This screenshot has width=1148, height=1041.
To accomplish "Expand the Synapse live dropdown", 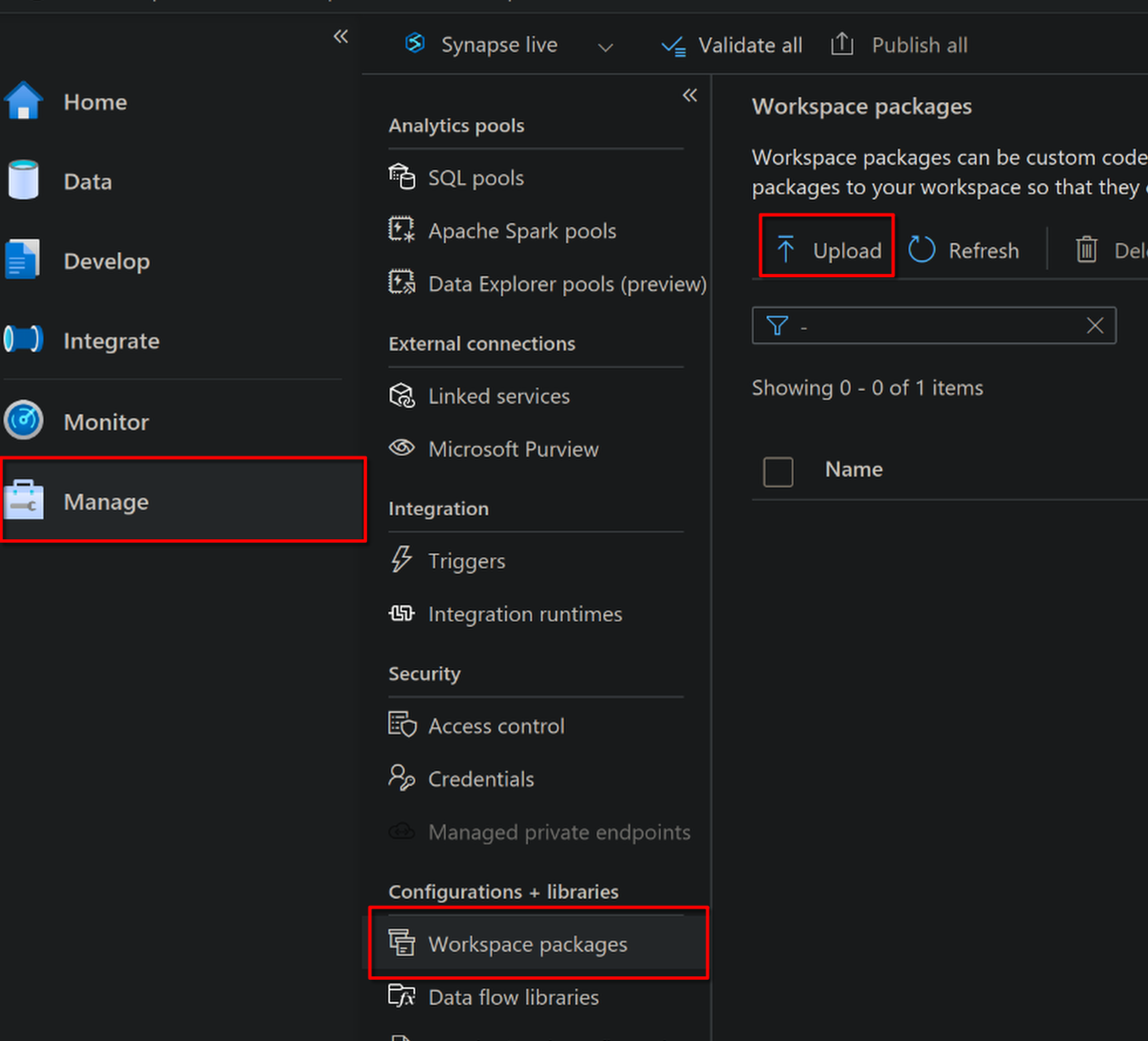I will (605, 47).
